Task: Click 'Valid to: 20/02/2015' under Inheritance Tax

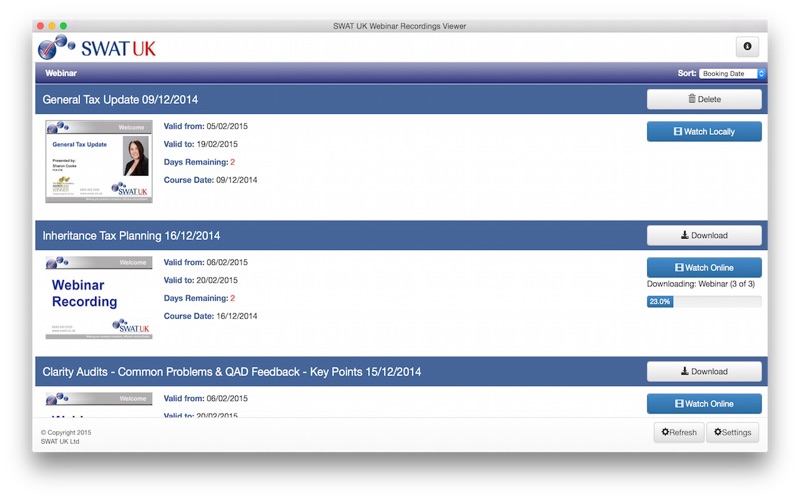Action: click(x=201, y=281)
